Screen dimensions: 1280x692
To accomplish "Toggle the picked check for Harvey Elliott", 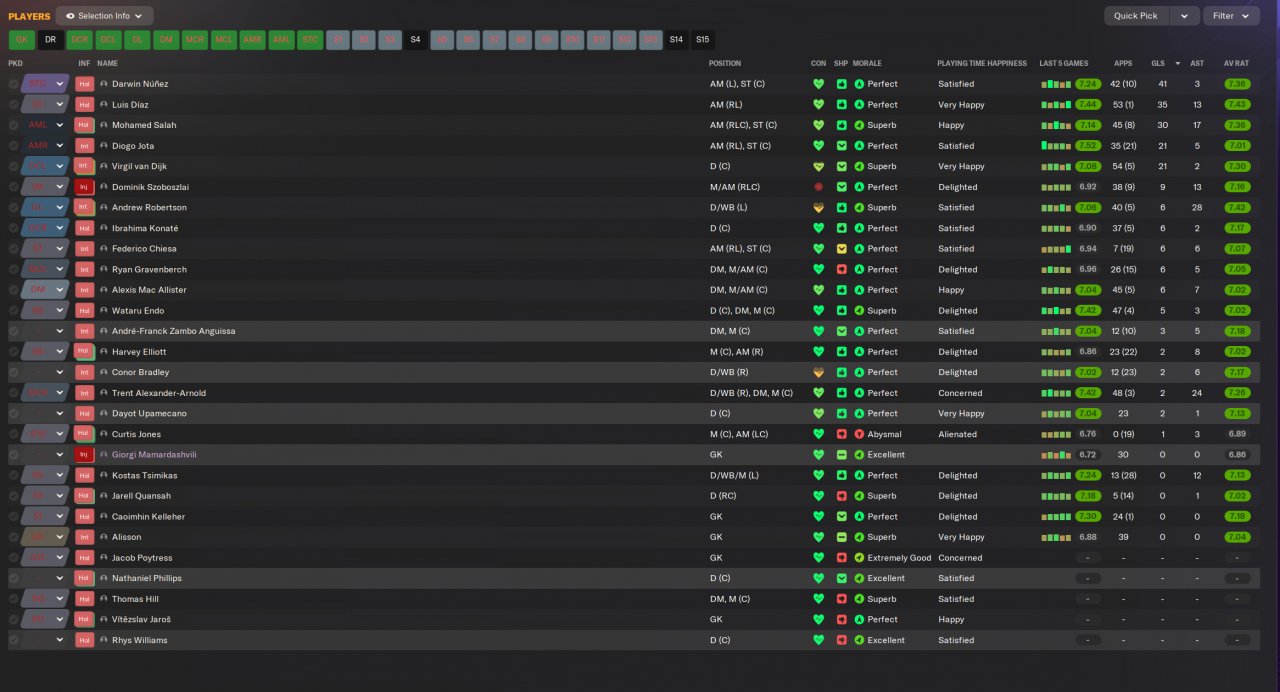I will [x=14, y=352].
